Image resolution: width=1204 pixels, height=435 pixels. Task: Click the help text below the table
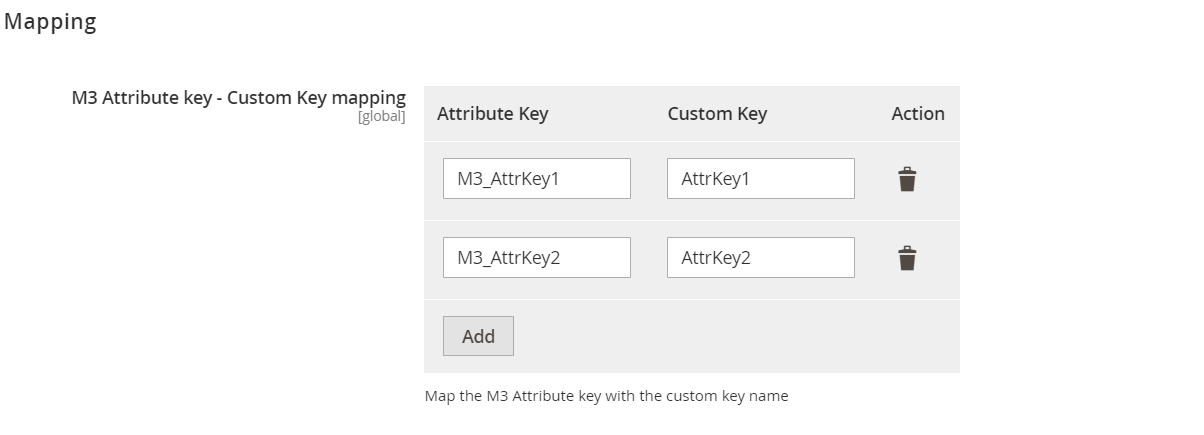[606, 396]
